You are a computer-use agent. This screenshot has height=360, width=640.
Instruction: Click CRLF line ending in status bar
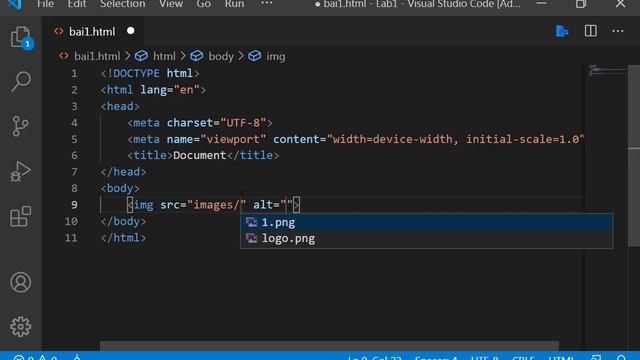click(523, 357)
